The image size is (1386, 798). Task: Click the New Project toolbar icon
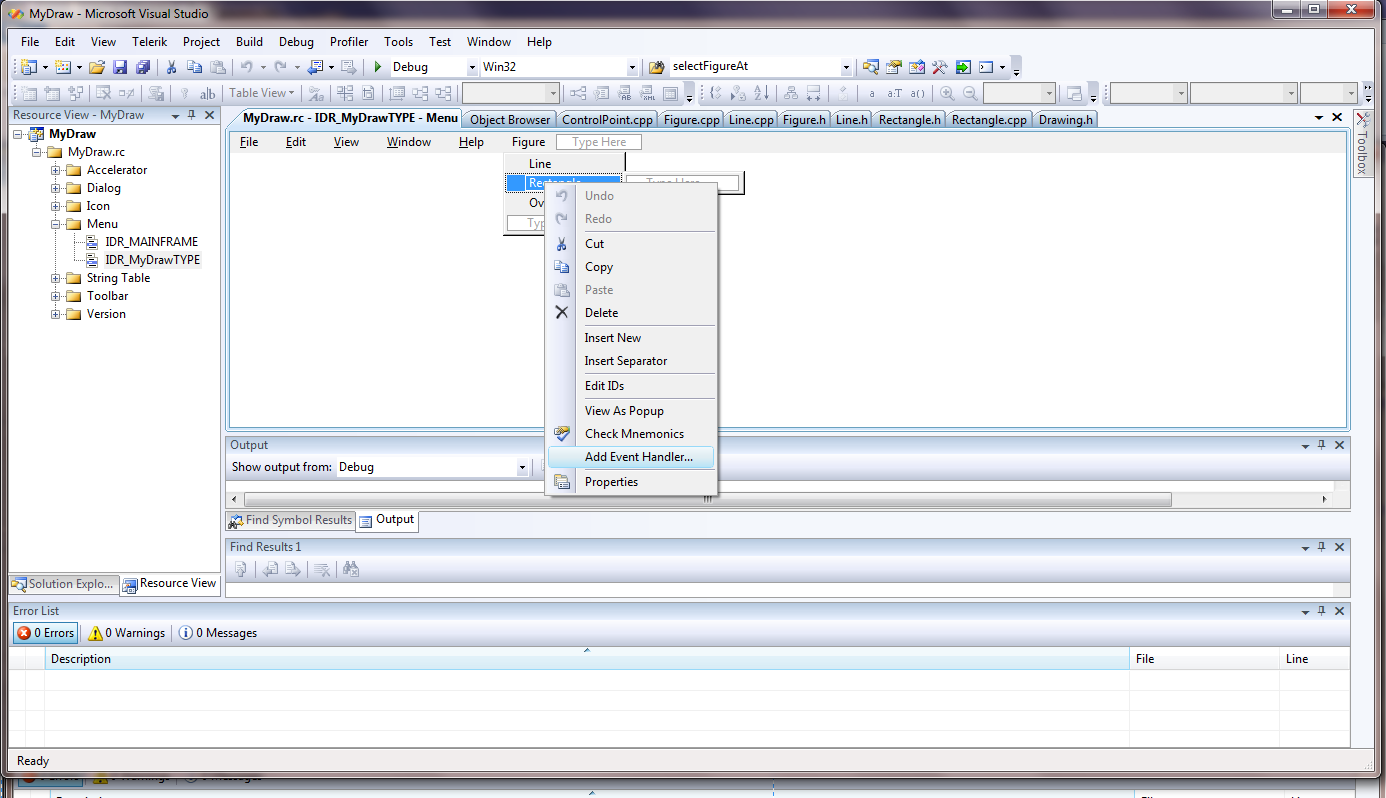tap(28, 67)
